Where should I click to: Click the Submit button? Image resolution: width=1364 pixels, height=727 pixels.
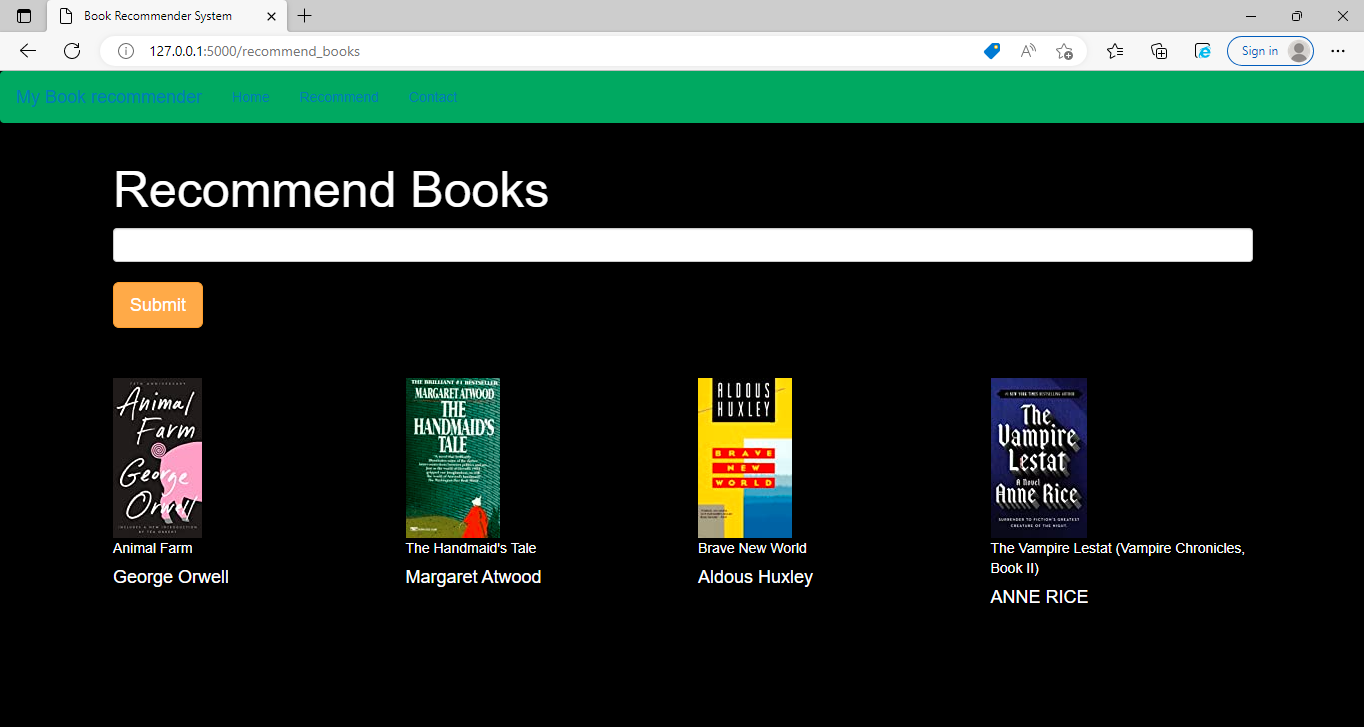[x=157, y=304]
